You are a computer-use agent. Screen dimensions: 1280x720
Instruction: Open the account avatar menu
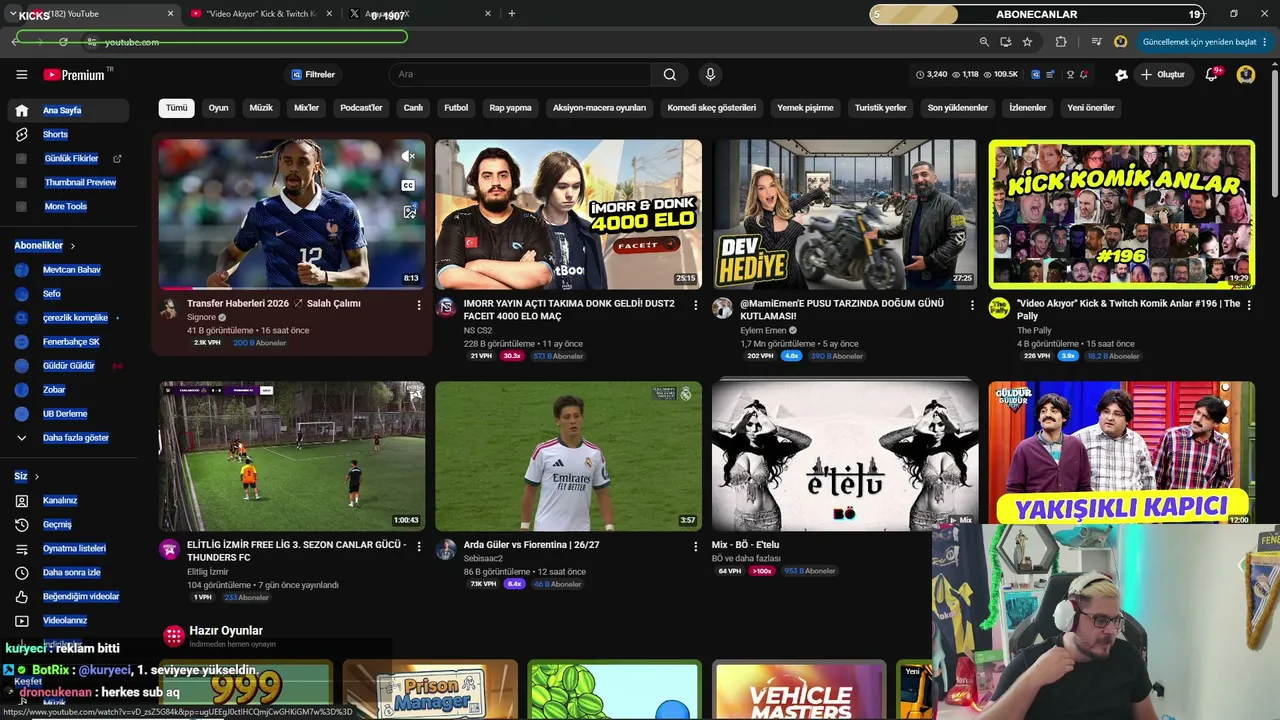[1246, 74]
